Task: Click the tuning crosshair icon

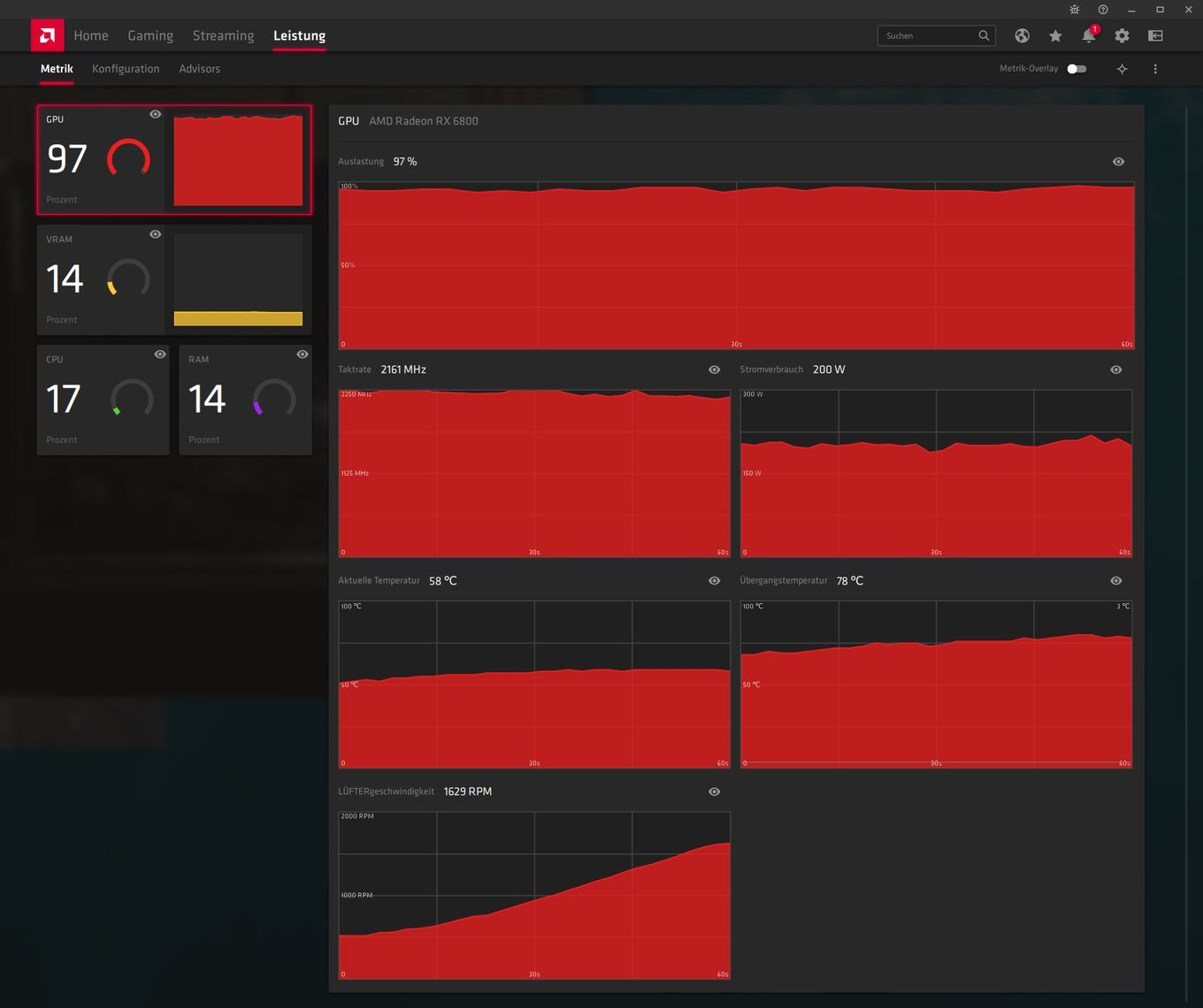Action: pos(1122,68)
